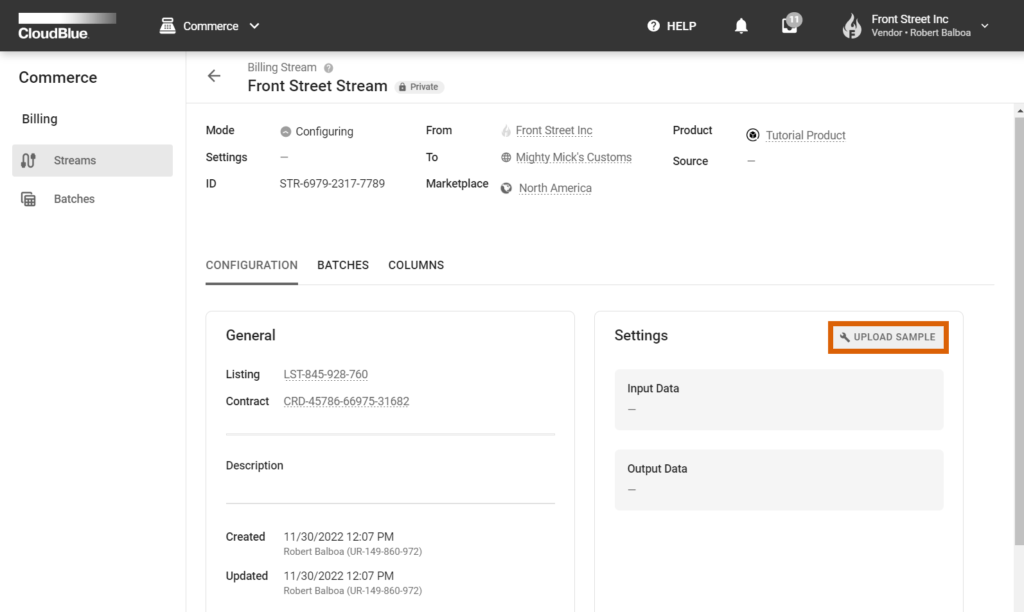Screen dimensions: 1024x612
Task: Switch to the COLUMNS tab
Action: click(416, 265)
